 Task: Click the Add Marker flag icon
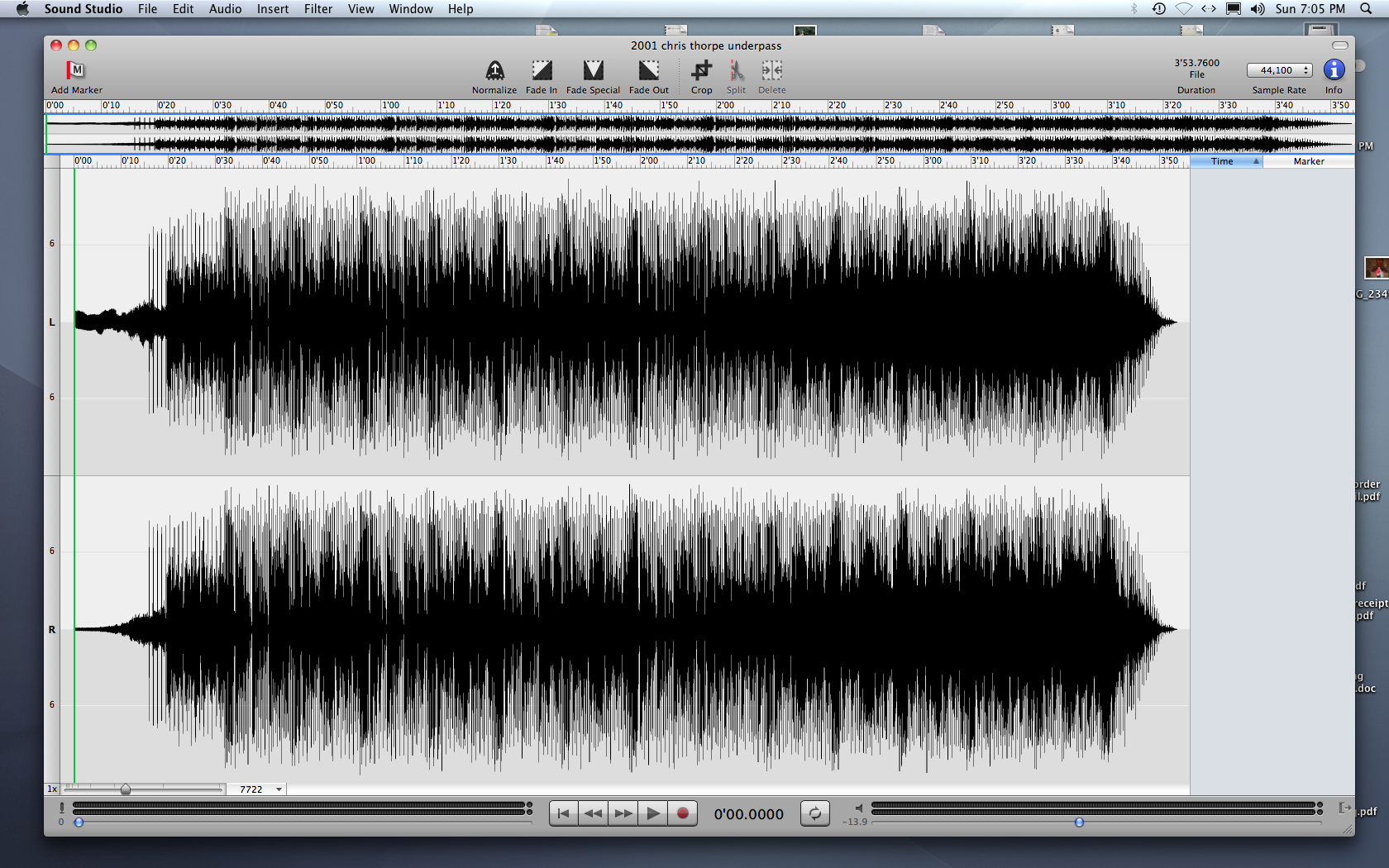(76, 70)
